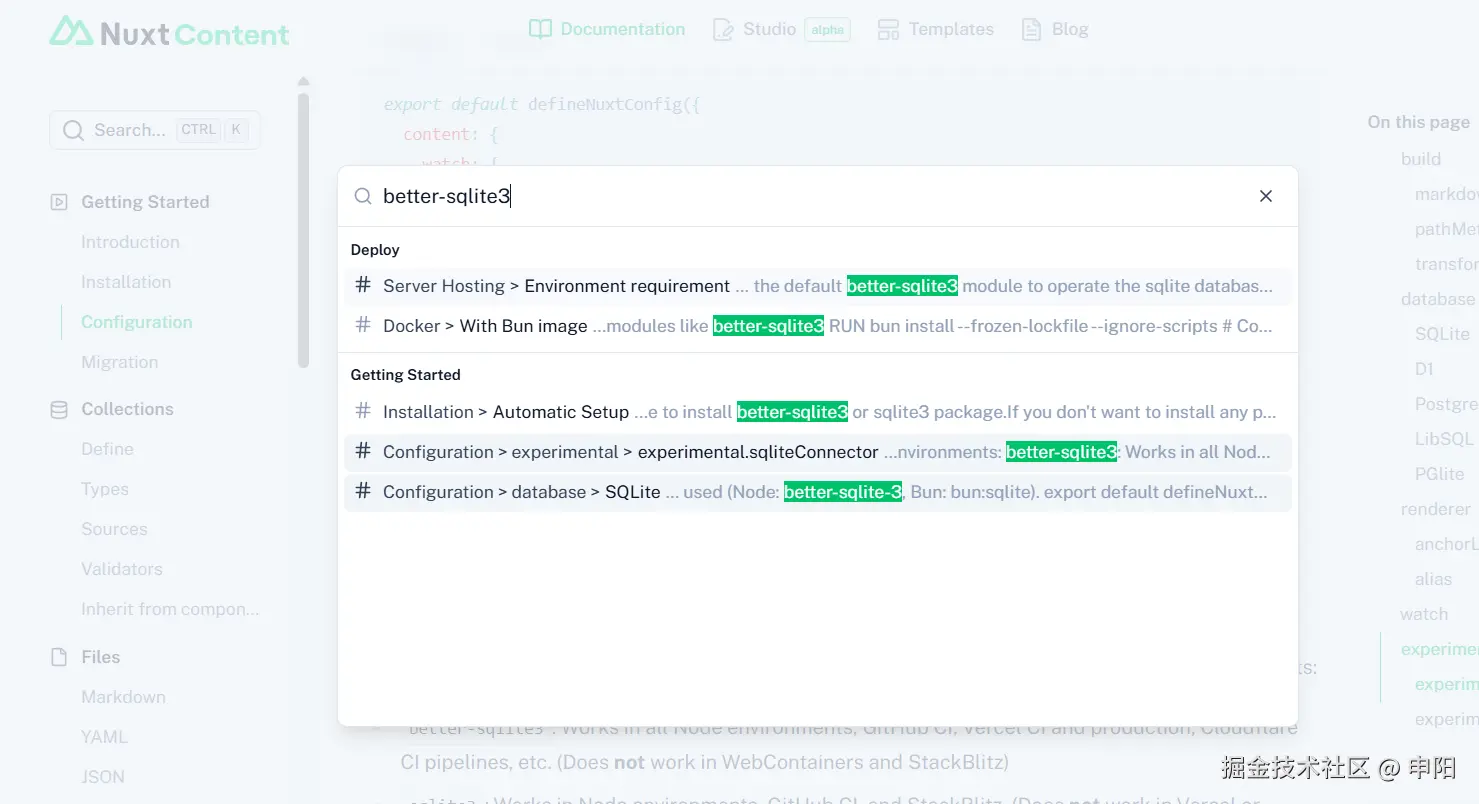Screen dimensions: 1479x804
Task: Close the search dialog with X
Action: [x=1266, y=196]
